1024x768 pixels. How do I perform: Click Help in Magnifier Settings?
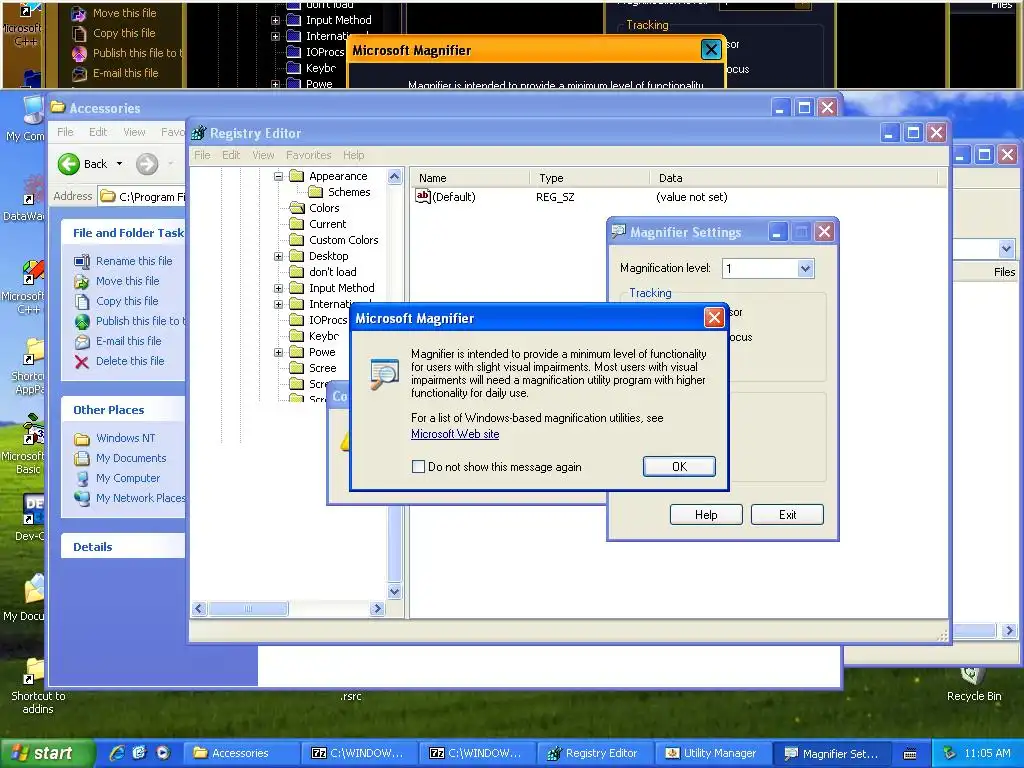706,515
